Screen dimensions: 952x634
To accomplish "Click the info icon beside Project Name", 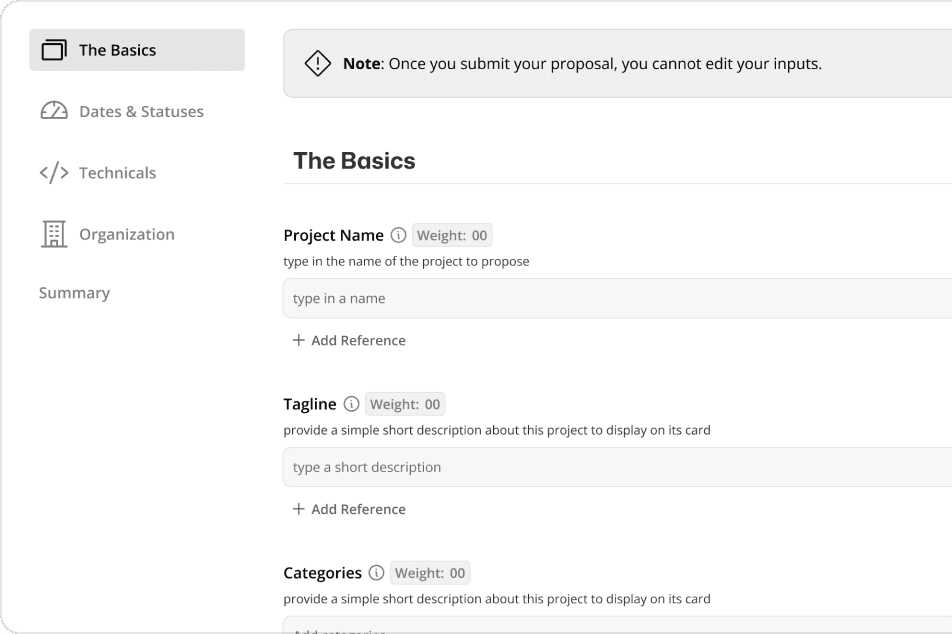I will coord(398,236).
